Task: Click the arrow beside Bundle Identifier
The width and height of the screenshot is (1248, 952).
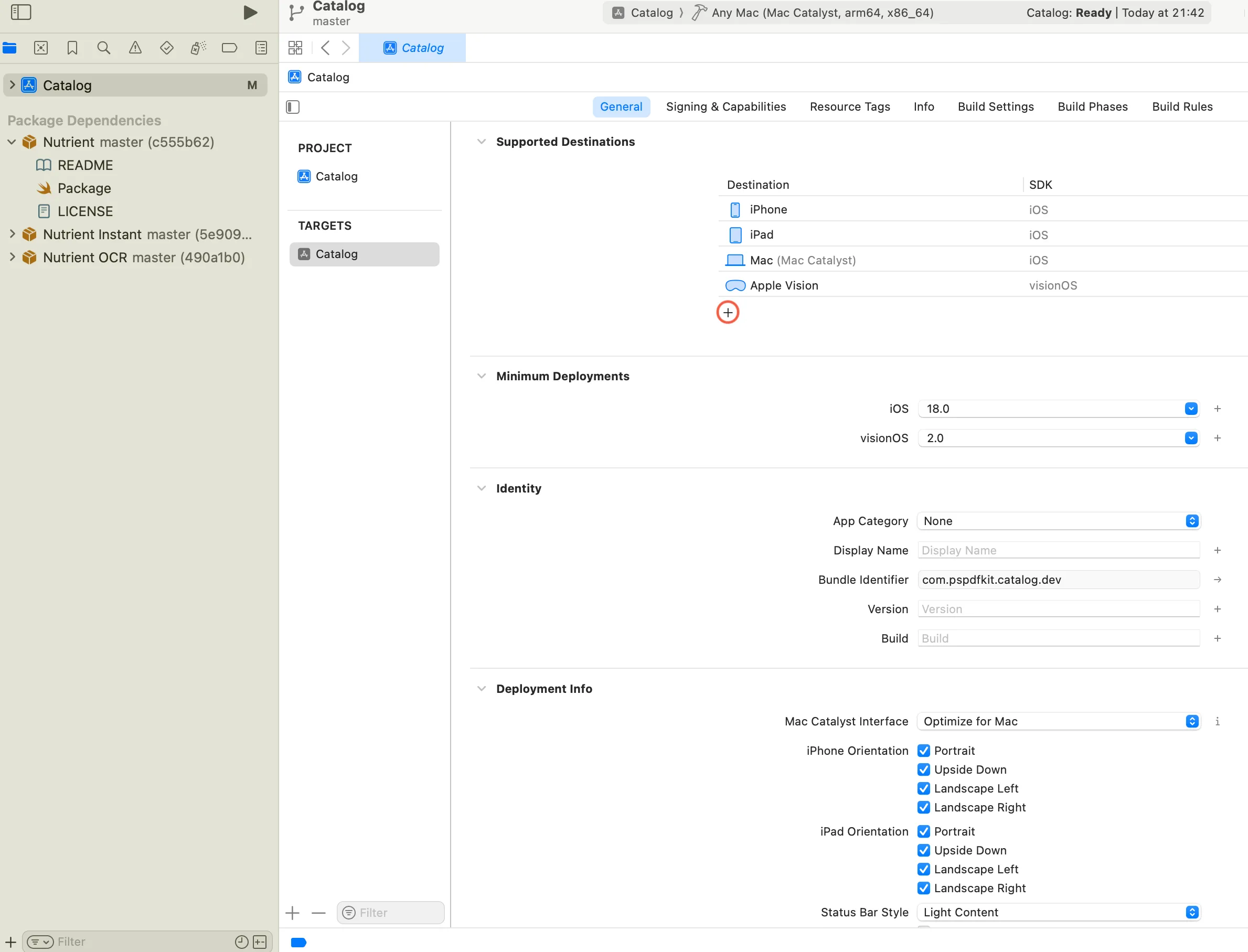Action: click(x=1217, y=580)
